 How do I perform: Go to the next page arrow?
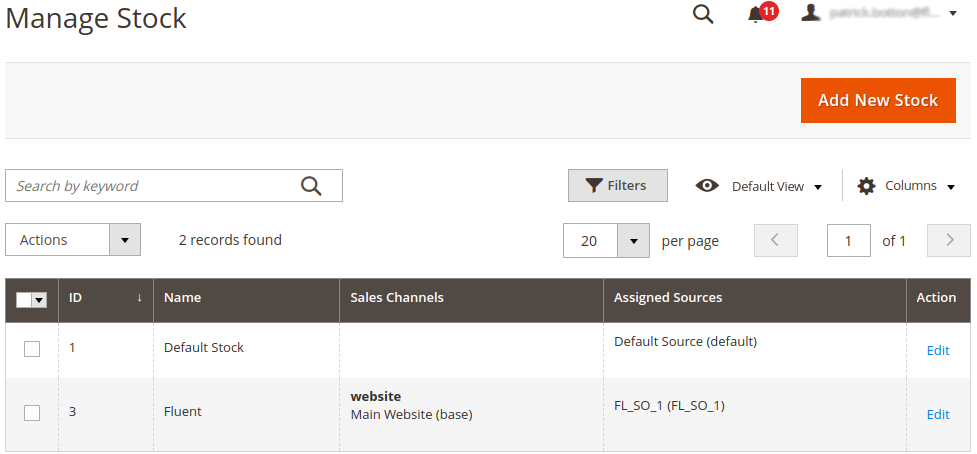pyautogui.click(x=949, y=240)
